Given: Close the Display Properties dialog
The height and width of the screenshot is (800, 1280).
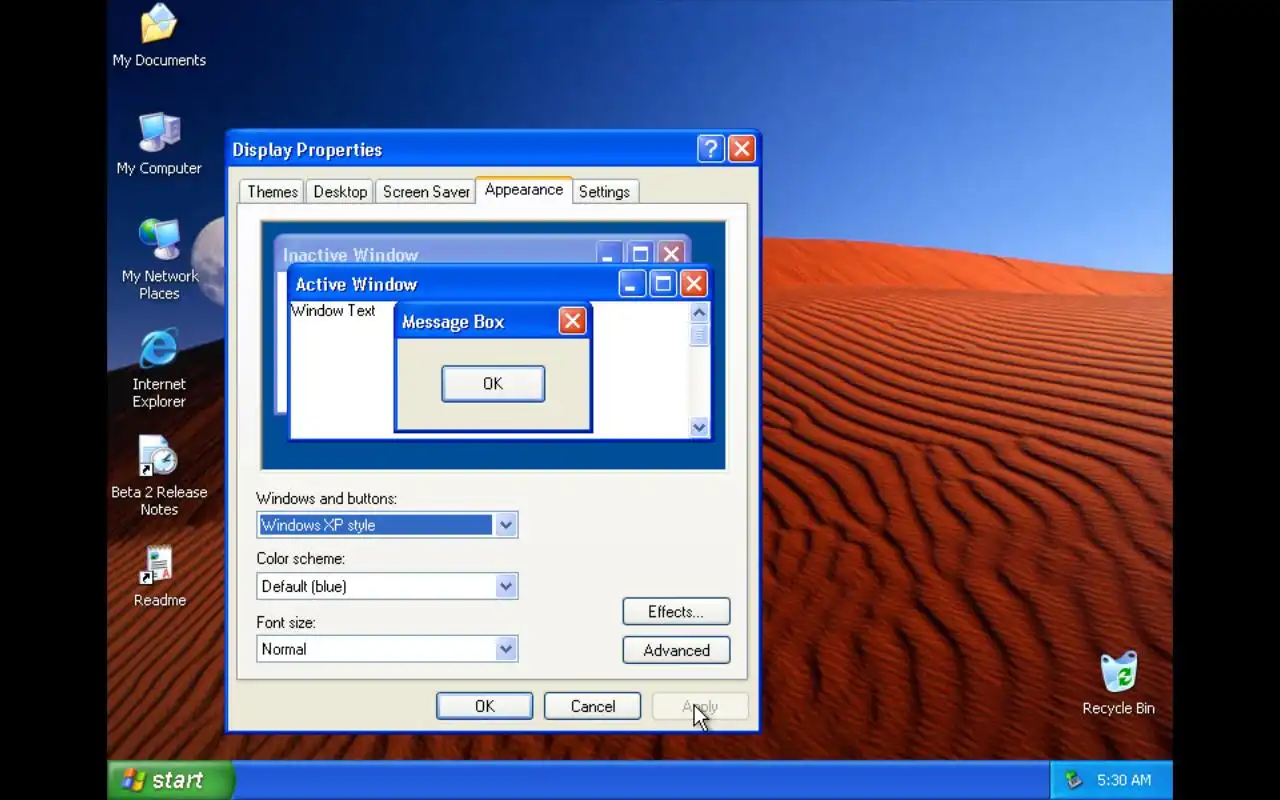Looking at the screenshot, I should click(x=741, y=149).
